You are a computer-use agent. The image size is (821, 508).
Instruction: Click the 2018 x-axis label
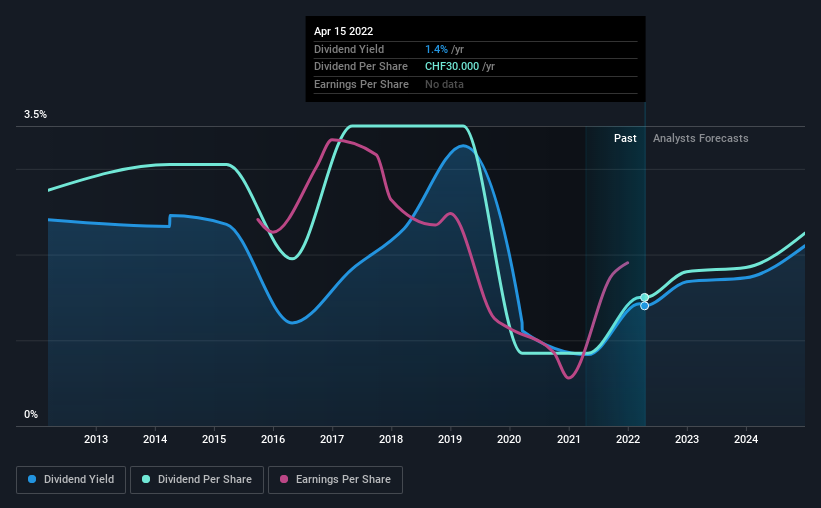pyautogui.click(x=391, y=439)
